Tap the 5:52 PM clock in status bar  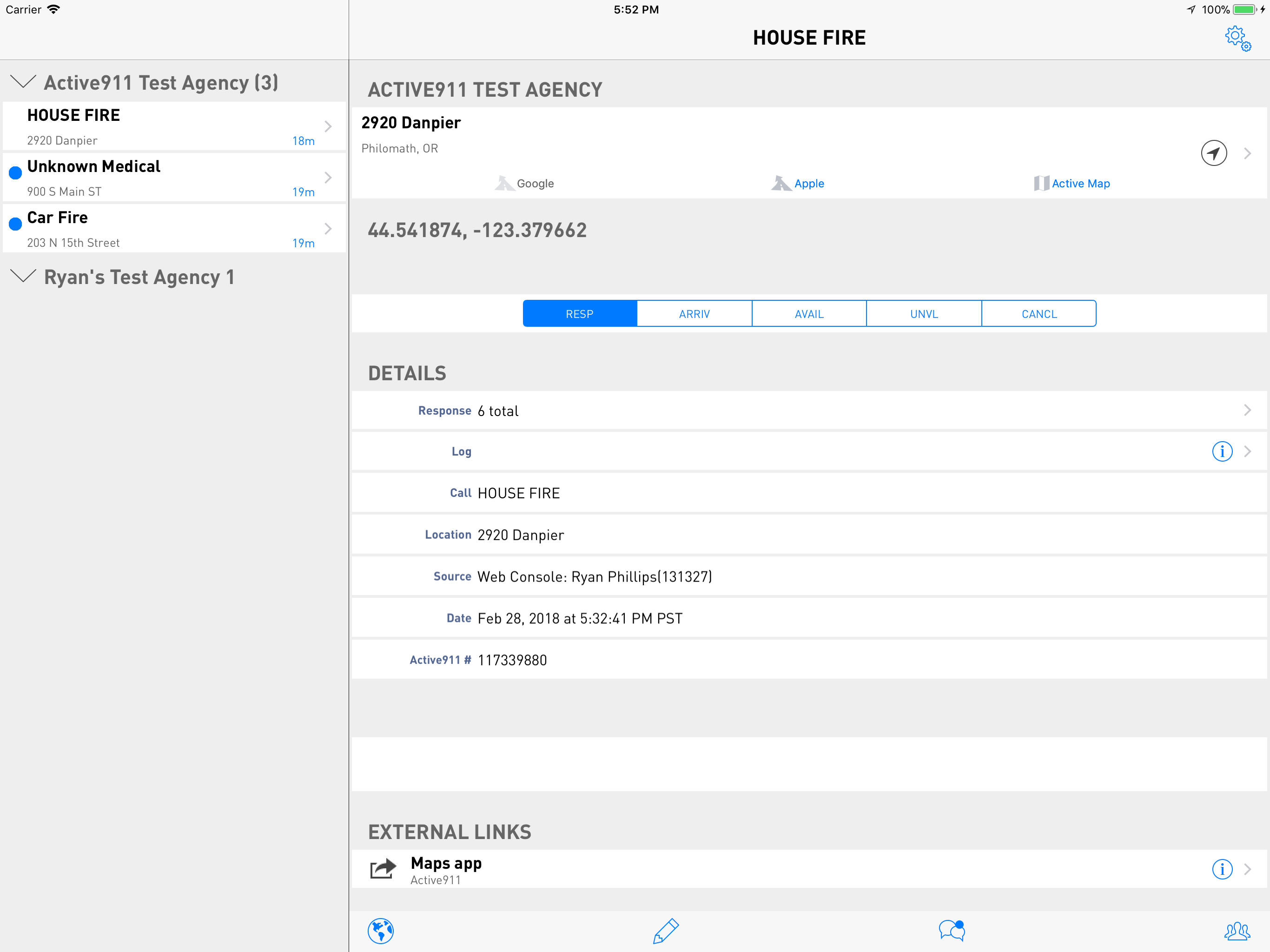click(636, 9)
